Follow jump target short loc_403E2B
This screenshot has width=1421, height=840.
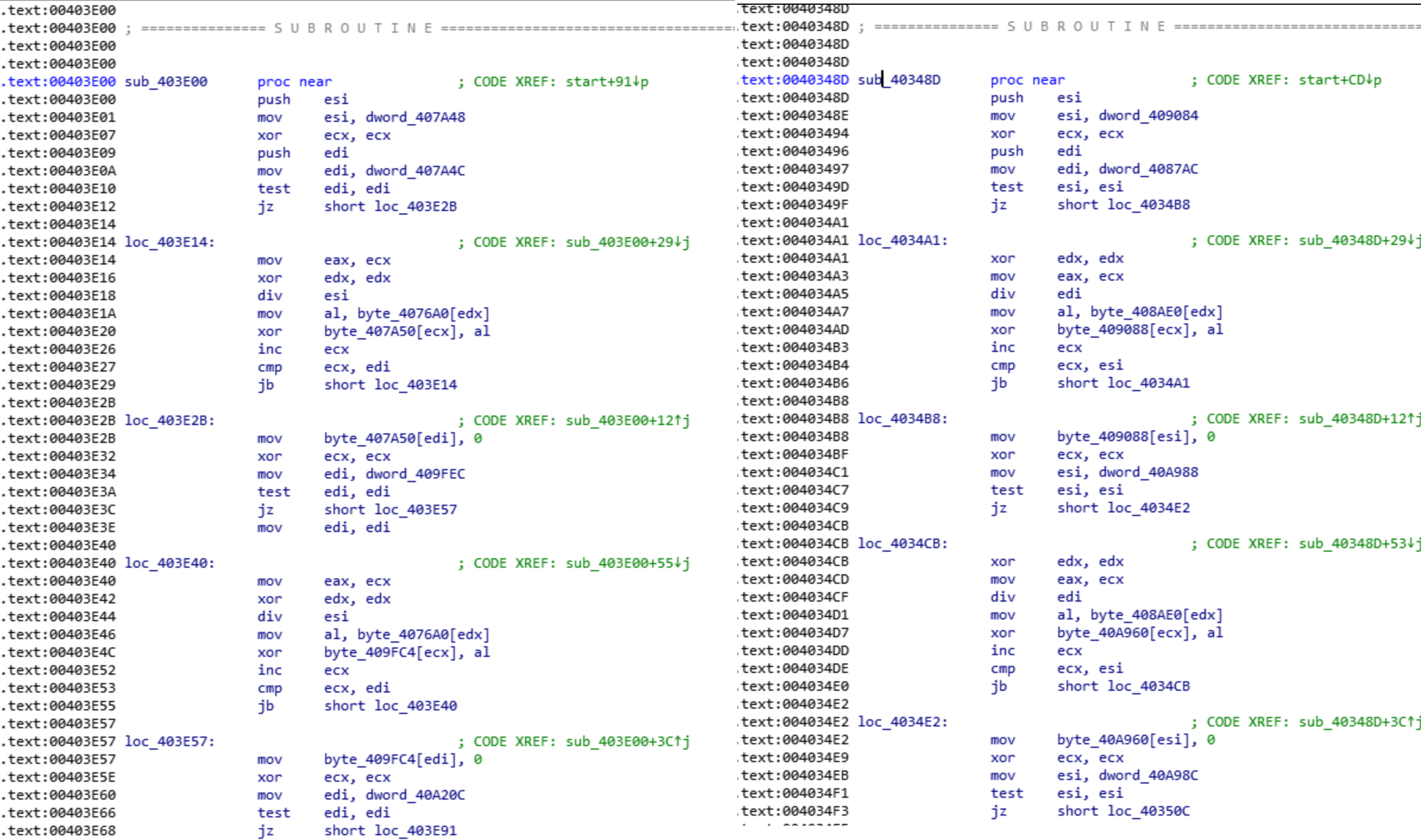pyautogui.click(x=415, y=206)
